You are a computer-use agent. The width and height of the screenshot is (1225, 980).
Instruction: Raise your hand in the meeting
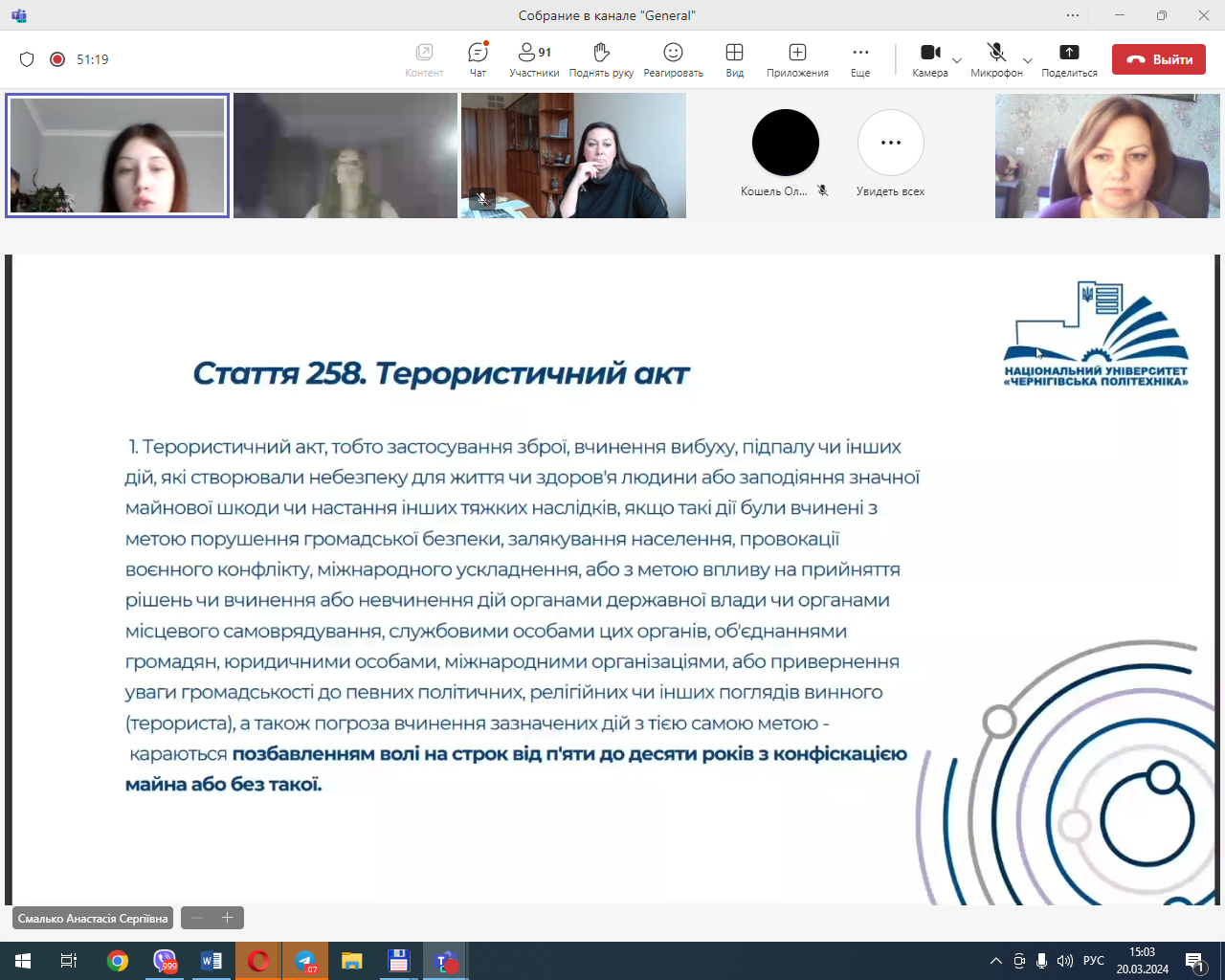click(601, 59)
